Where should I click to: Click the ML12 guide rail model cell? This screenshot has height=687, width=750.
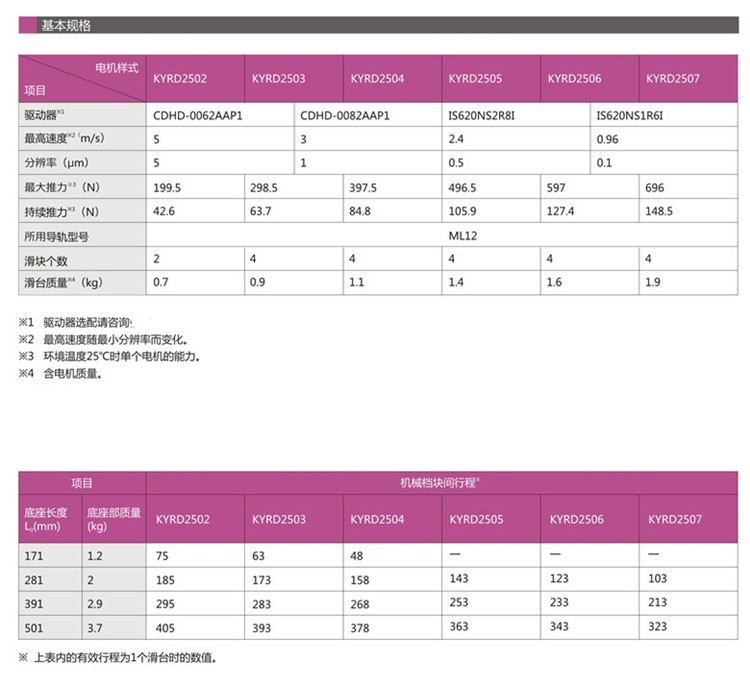[x=463, y=236]
